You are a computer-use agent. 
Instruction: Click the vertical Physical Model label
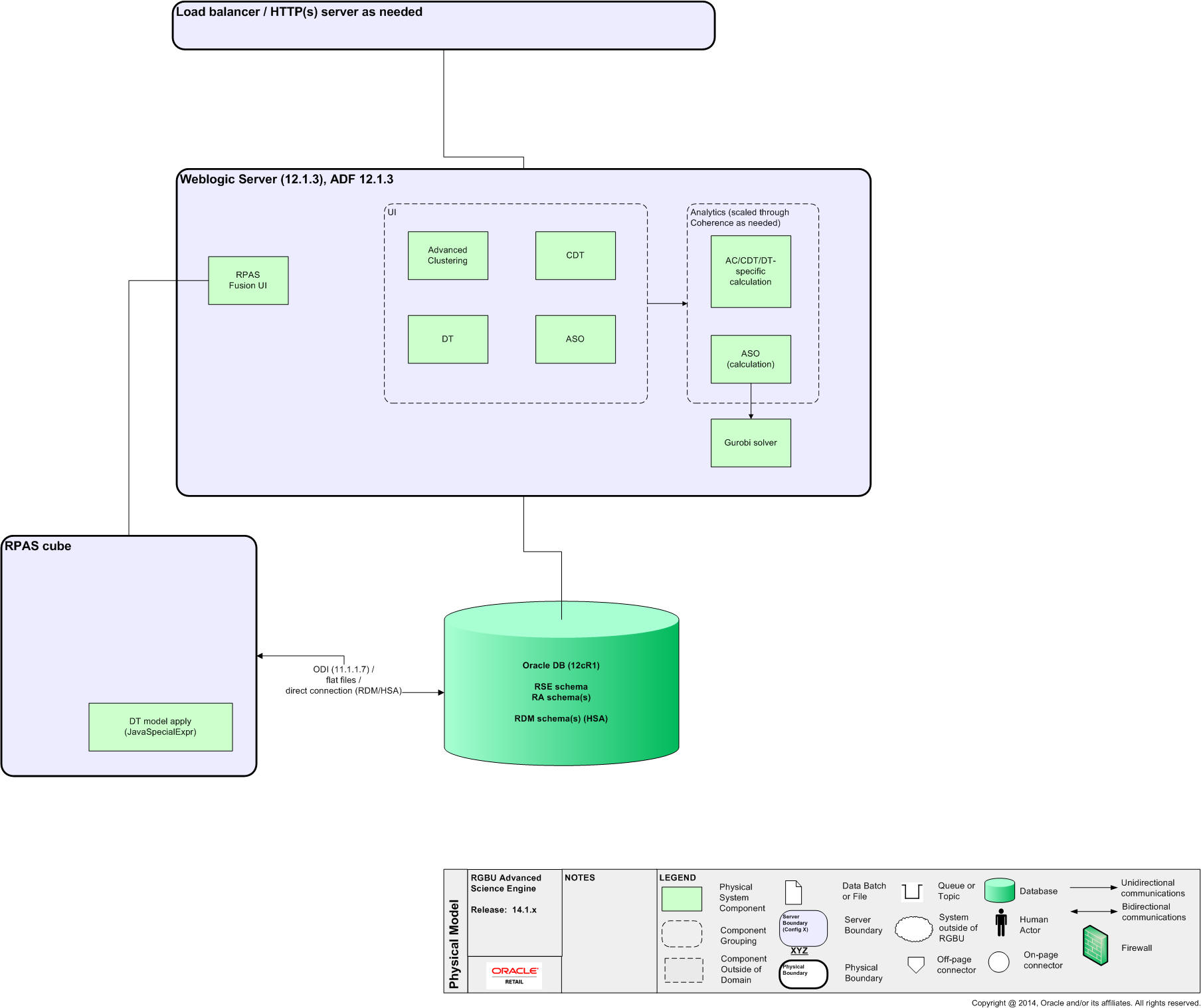click(x=454, y=944)
